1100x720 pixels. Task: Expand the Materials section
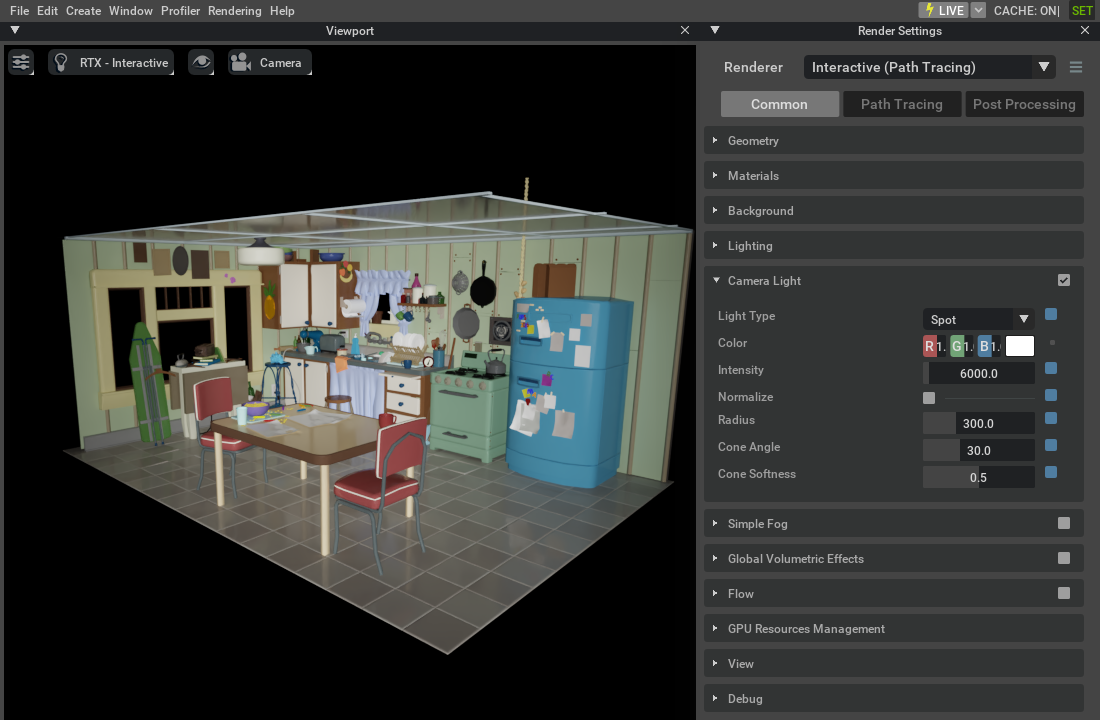coord(894,175)
